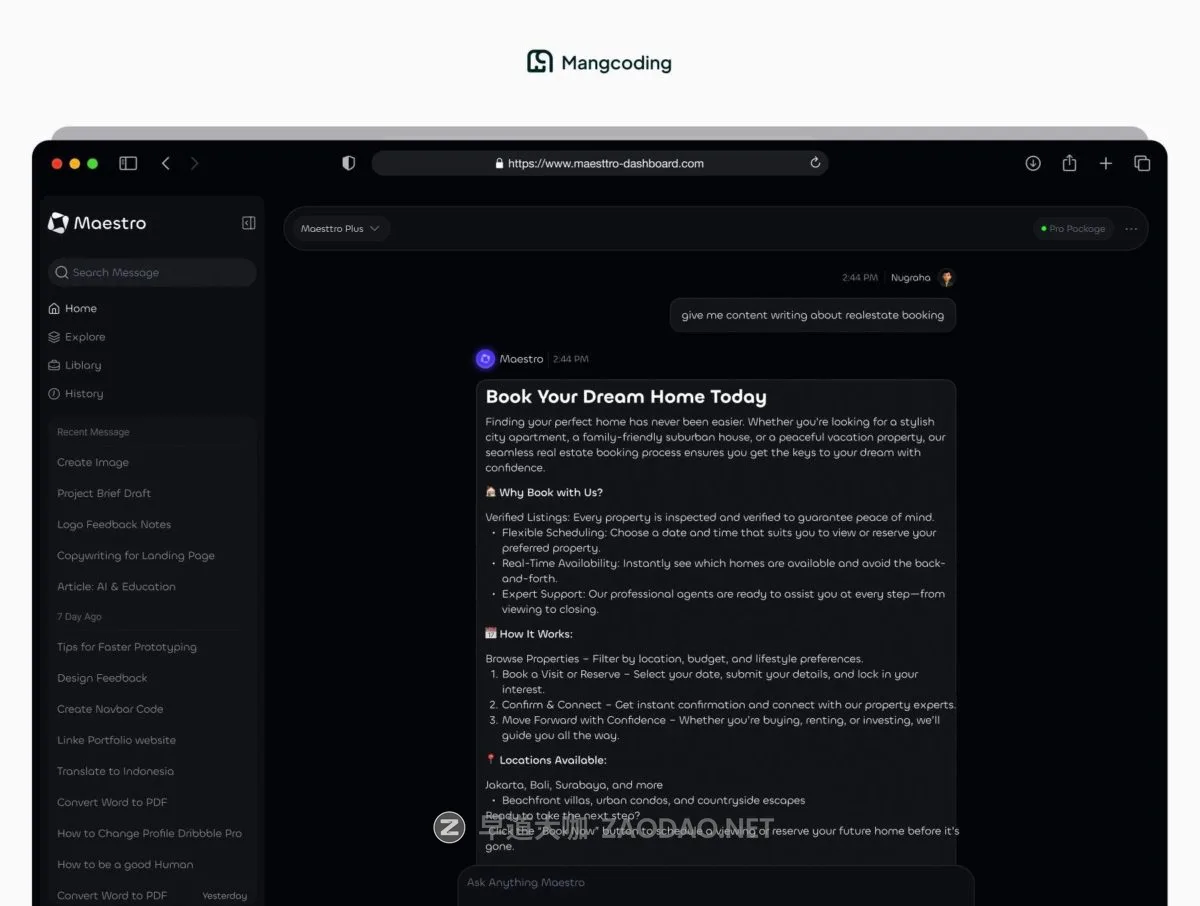Image resolution: width=1200 pixels, height=906 pixels.
Task: Open the Linke Portfolio website conversation
Action: [x=116, y=740]
